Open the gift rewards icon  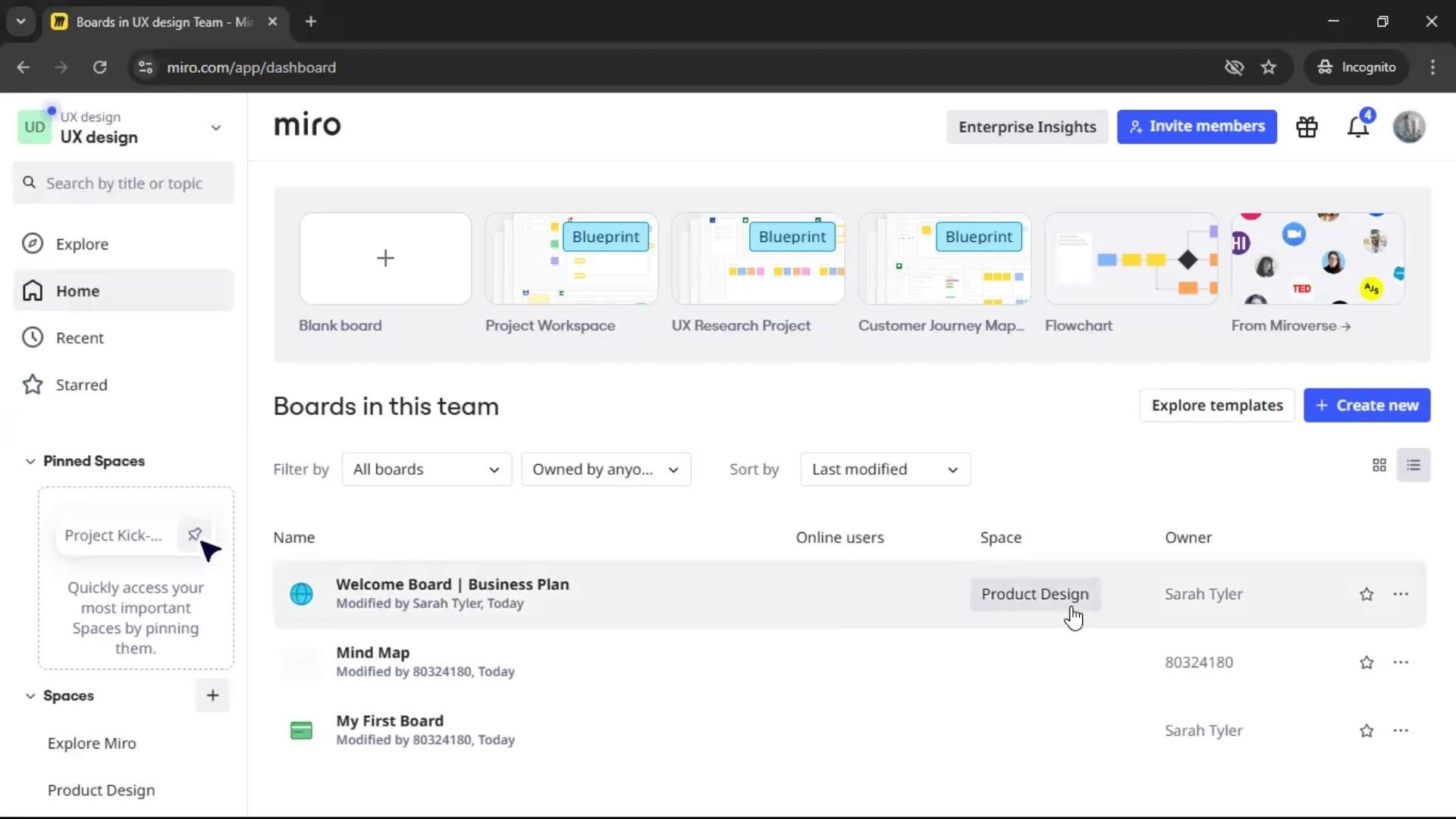[1307, 127]
